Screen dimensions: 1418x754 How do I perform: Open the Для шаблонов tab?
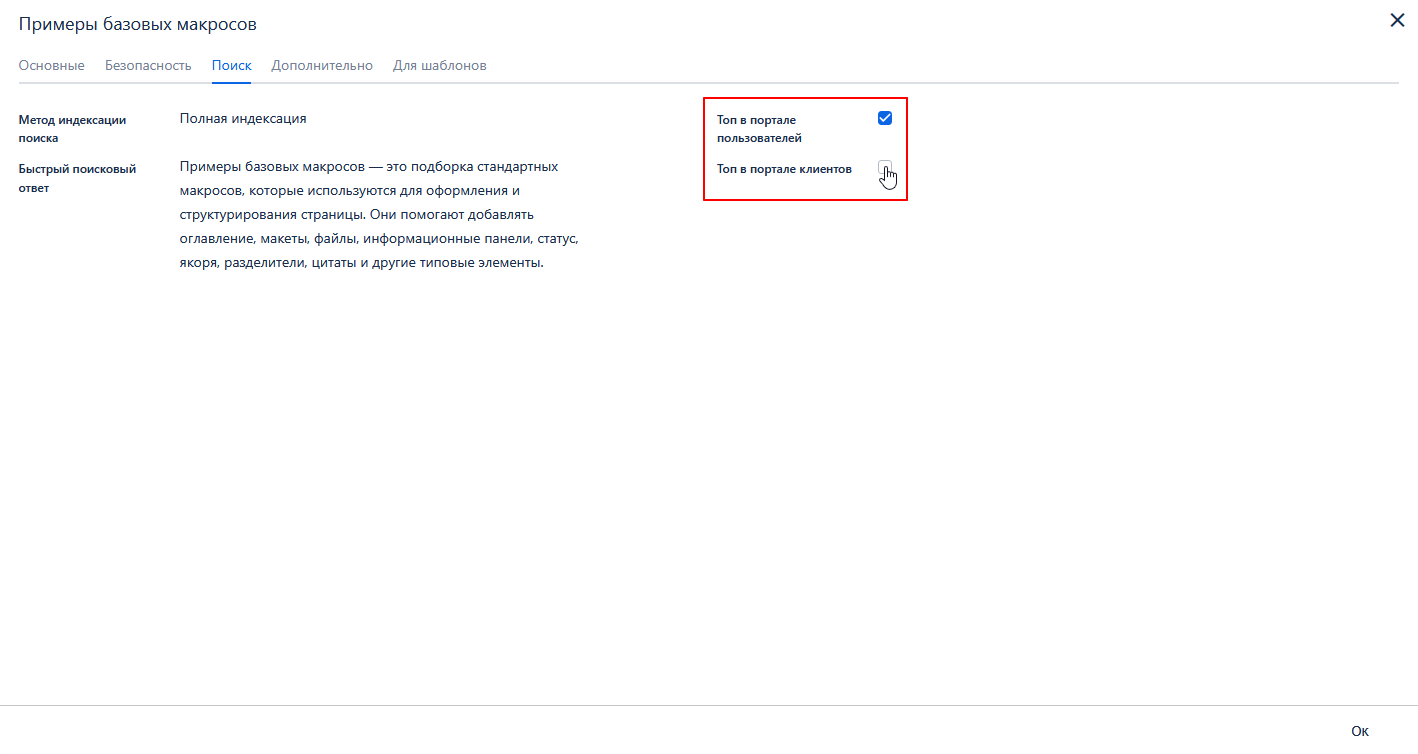[x=439, y=66]
